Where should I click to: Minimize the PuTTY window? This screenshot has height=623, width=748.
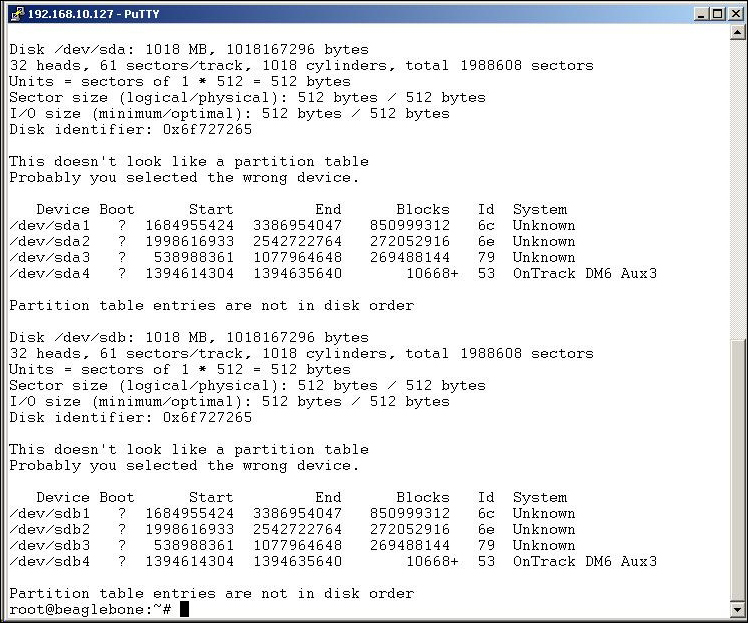(701, 14)
